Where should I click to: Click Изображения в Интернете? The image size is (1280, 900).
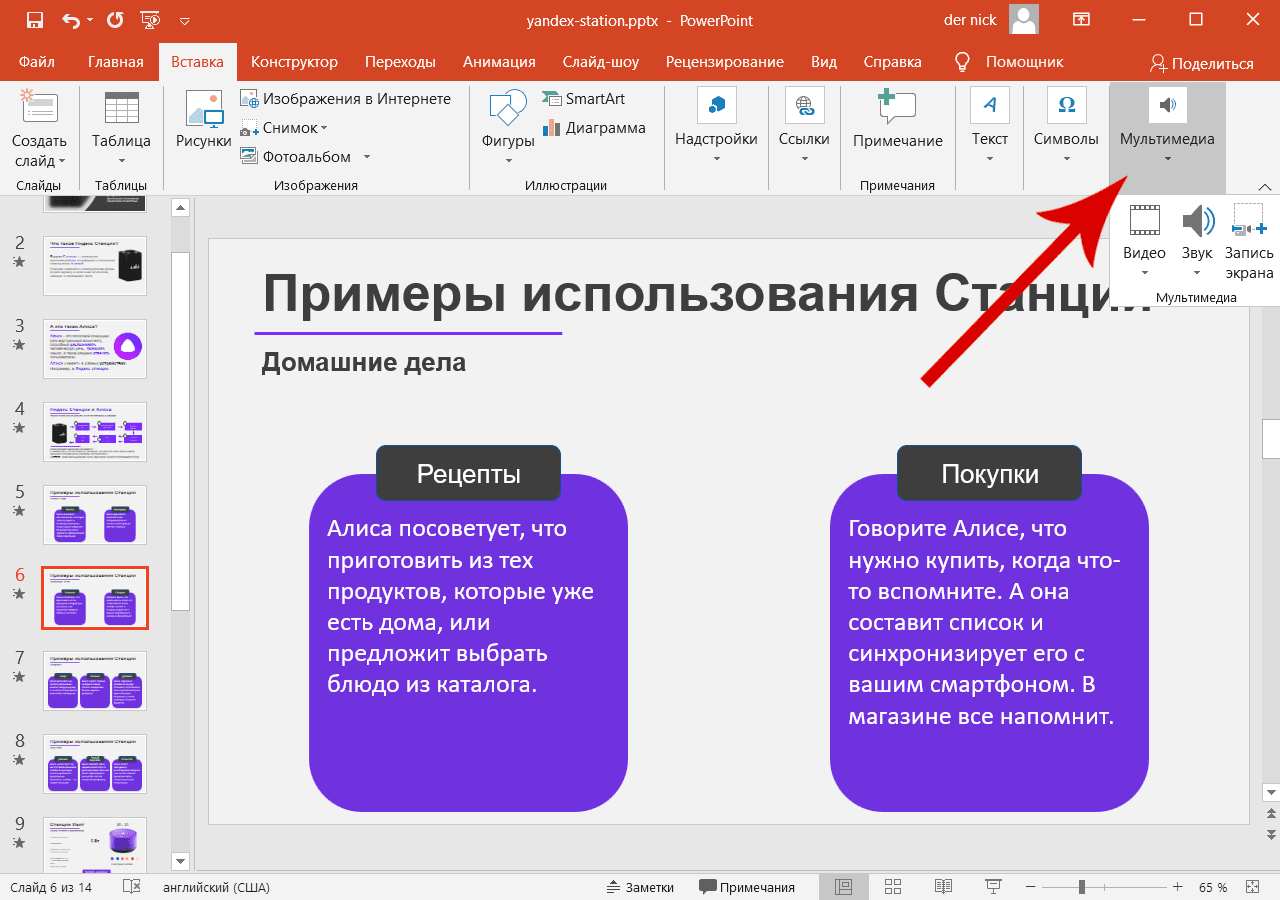pos(346,99)
